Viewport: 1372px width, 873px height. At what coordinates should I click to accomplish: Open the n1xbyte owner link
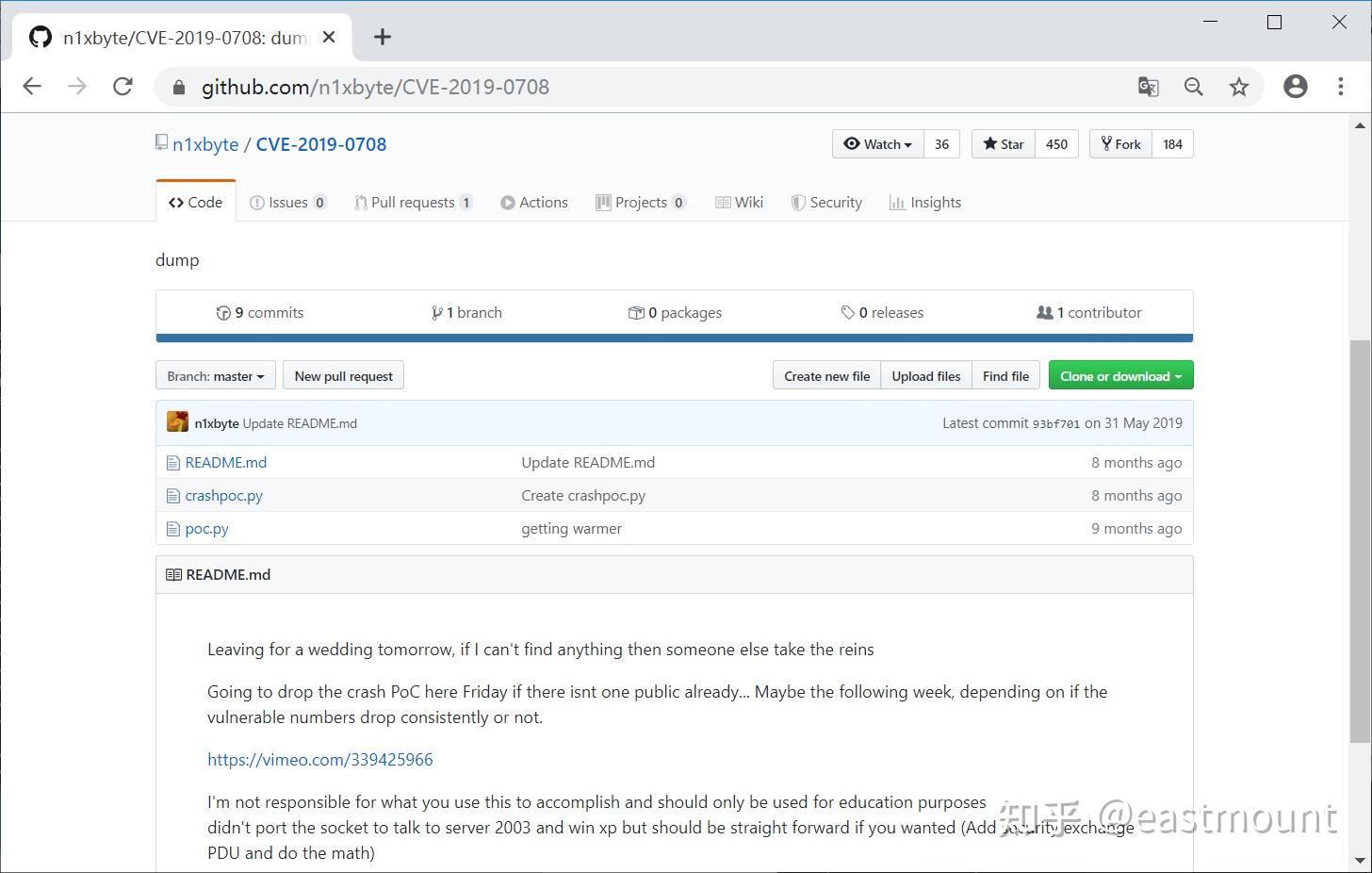coord(205,144)
